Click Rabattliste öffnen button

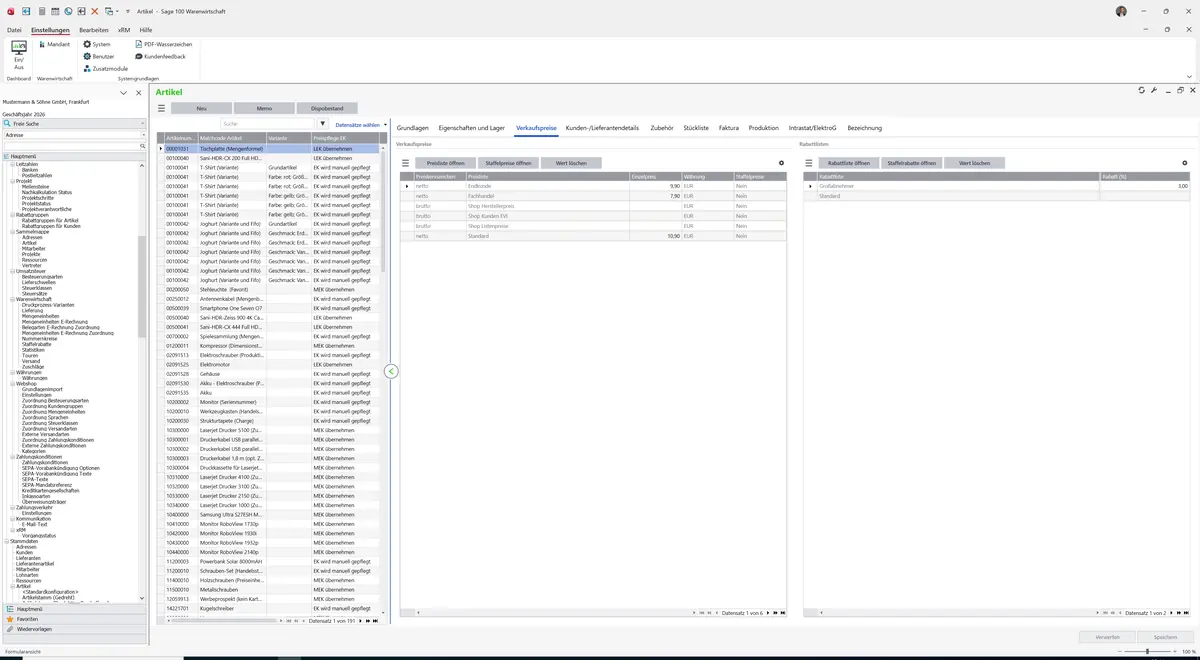click(849, 162)
